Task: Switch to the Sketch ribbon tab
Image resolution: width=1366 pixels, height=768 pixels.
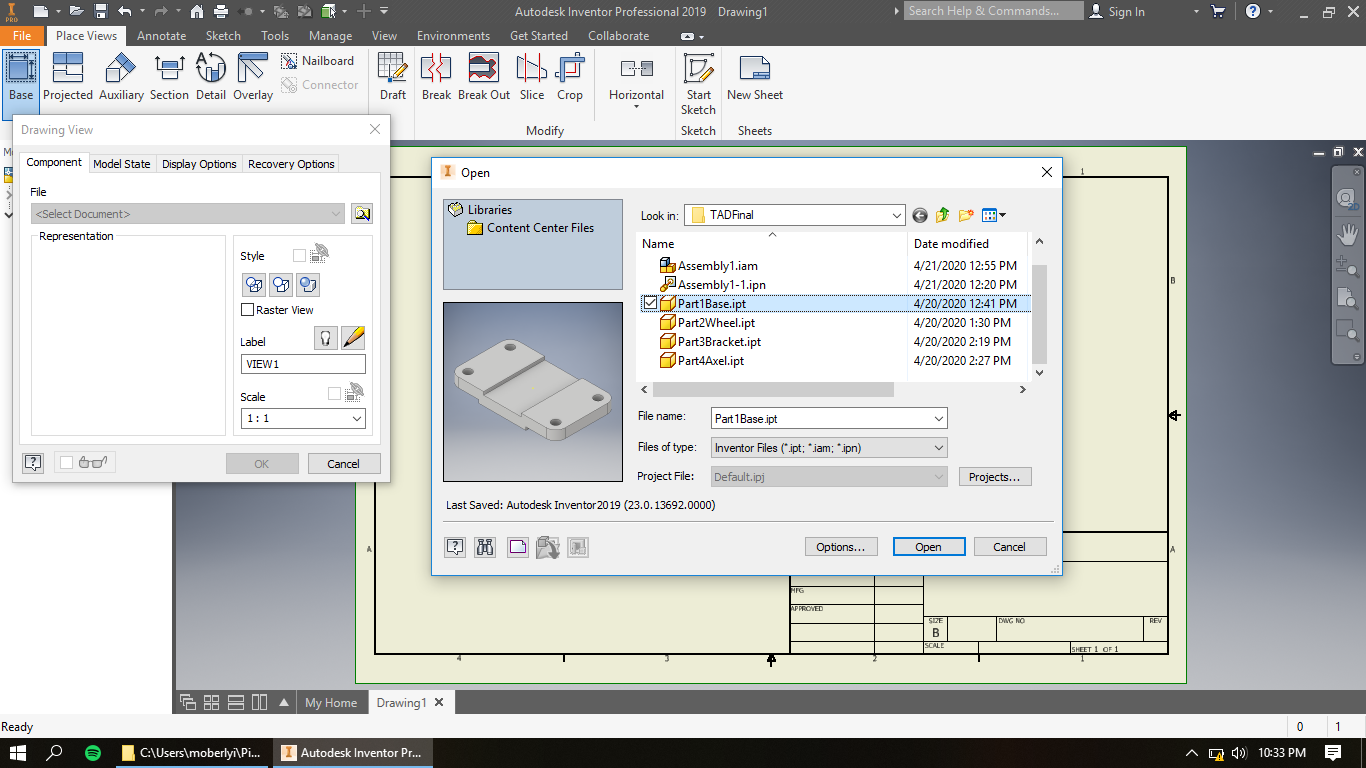Action: [223, 35]
